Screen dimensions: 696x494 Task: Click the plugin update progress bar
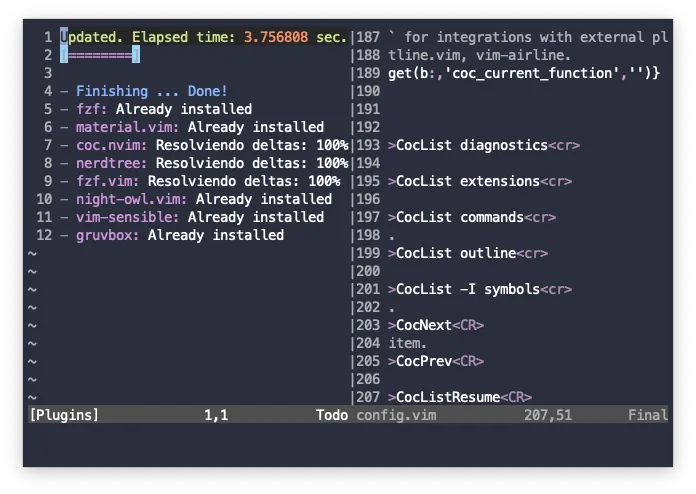pyautogui.click(x=100, y=55)
